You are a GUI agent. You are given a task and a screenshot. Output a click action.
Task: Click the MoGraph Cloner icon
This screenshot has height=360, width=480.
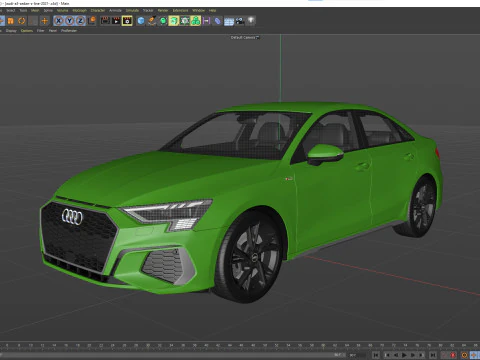tap(196, 21)
